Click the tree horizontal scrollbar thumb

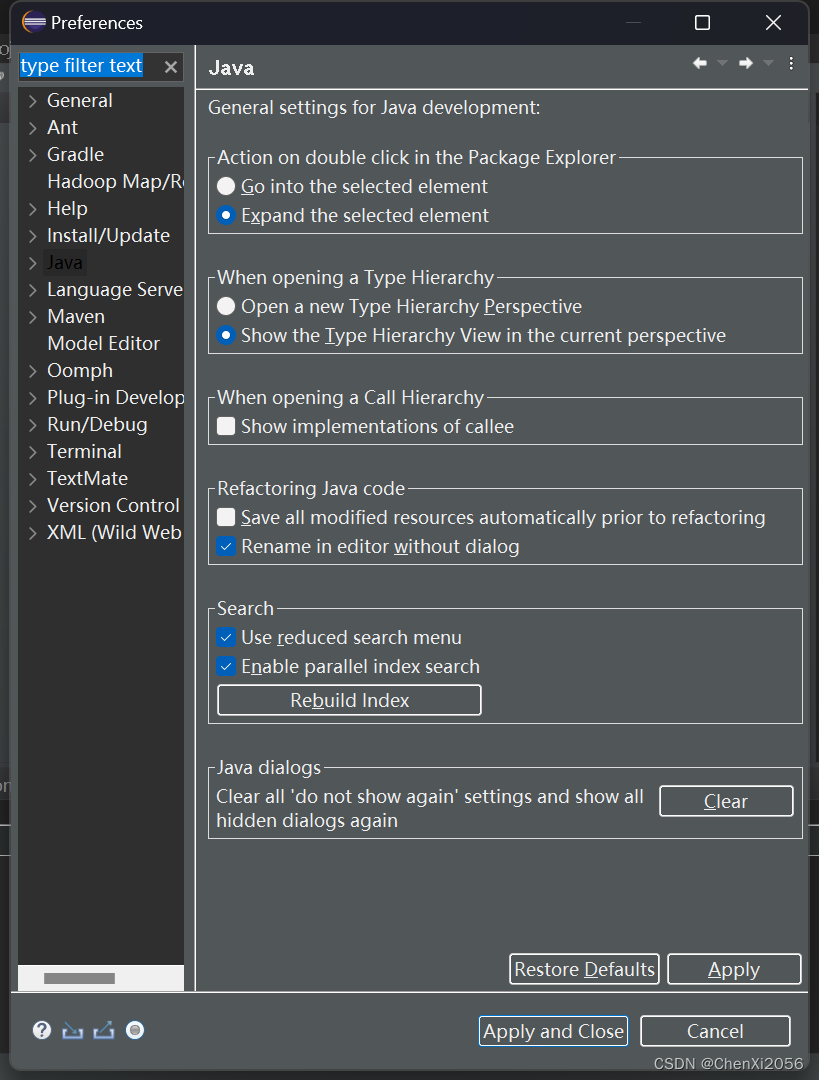[x=79, y=978]
